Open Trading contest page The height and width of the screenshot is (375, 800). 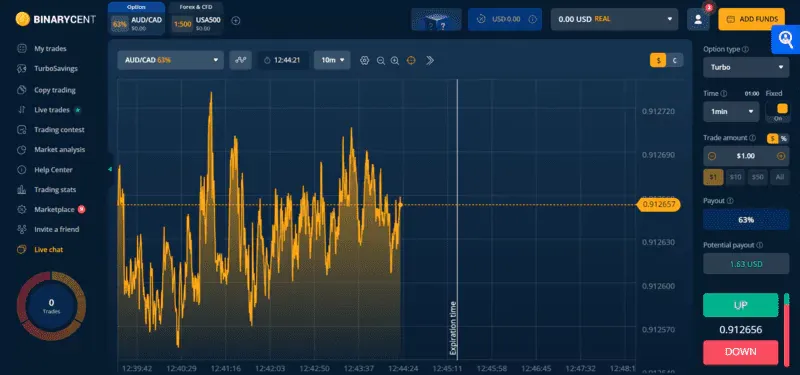[x=59, y=130]
